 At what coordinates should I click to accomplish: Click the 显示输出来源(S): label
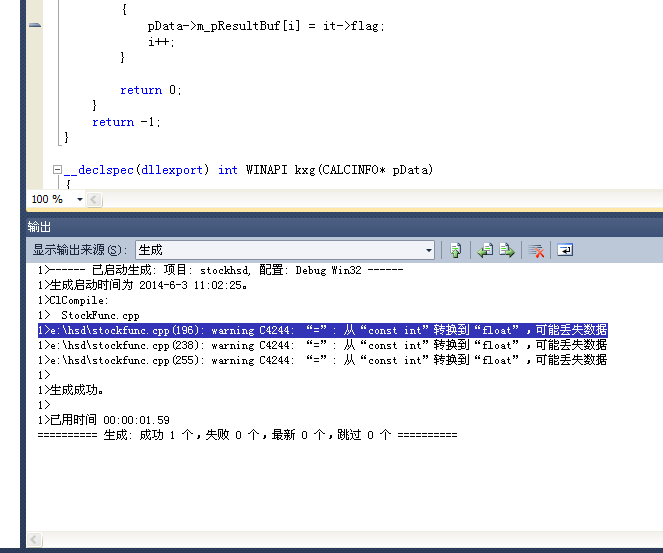pyautogui.click(x=80, y=250)
